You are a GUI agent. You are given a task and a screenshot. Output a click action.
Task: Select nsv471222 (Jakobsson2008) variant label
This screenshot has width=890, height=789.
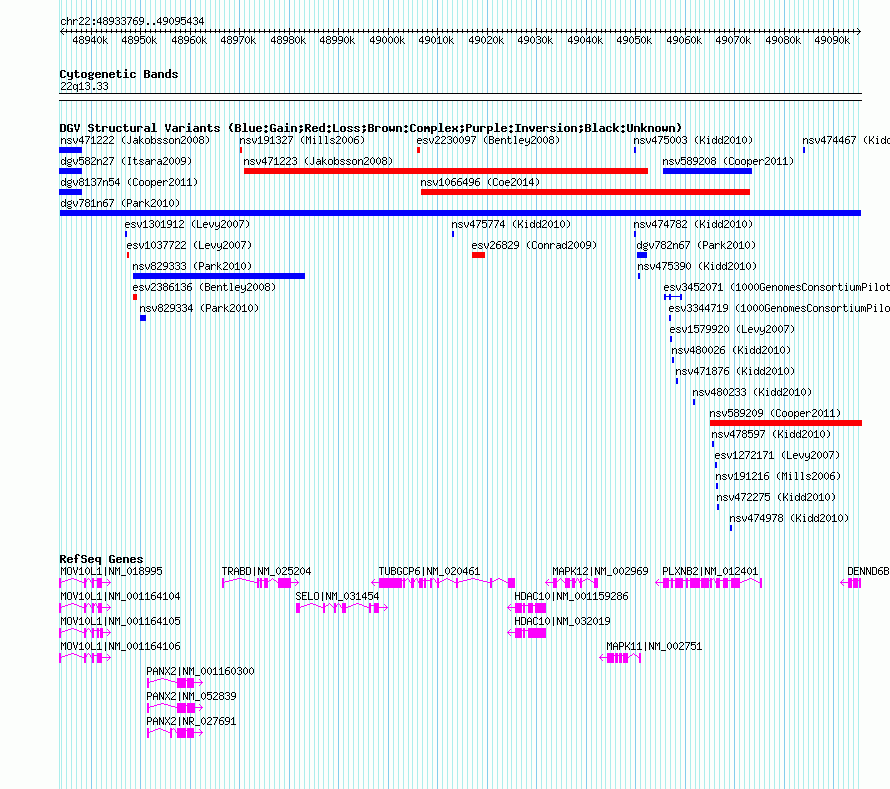pyautogui.click(x=135, y=140)
